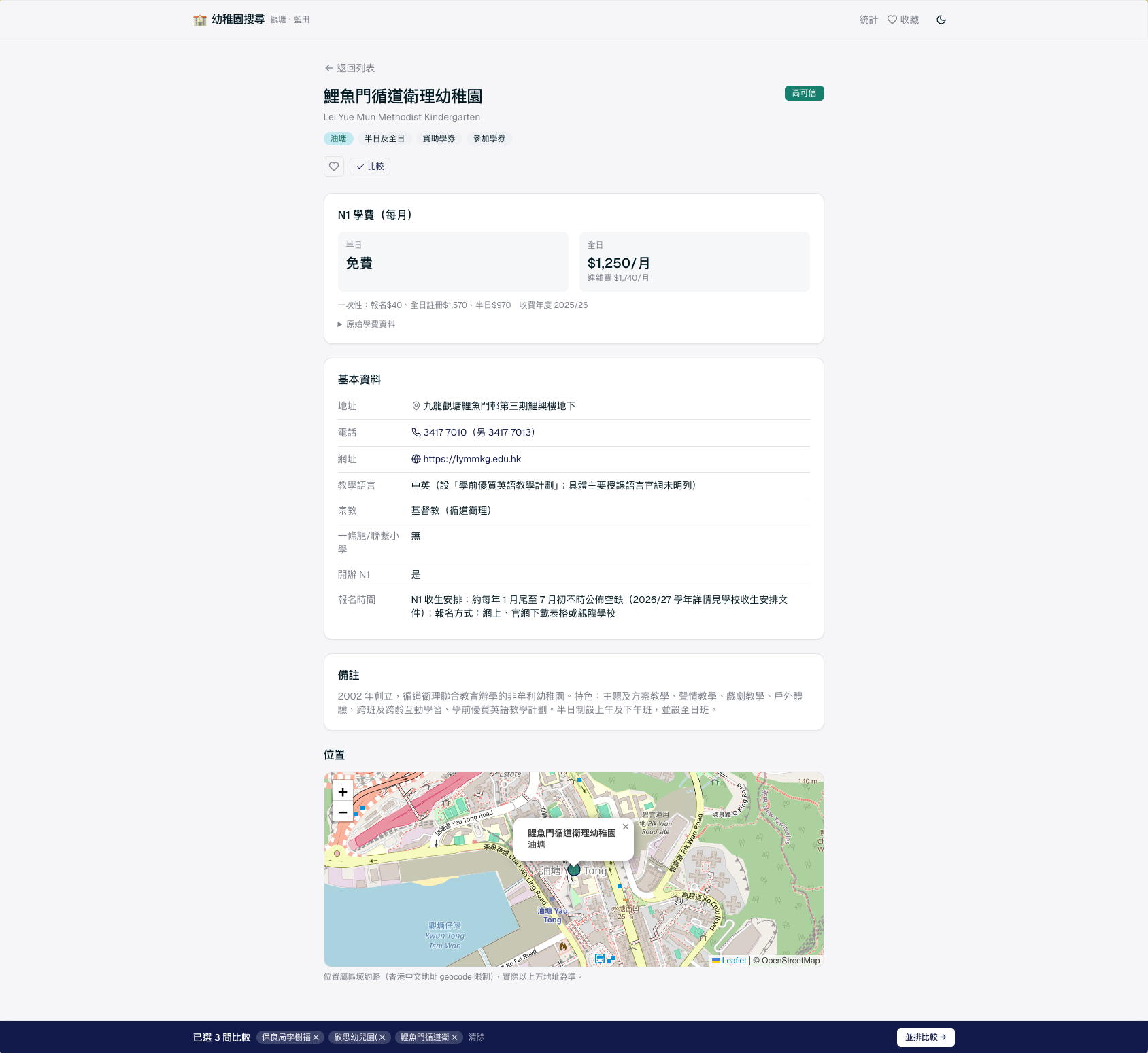Screen dimensions: 1148x1053
Task: Click the 觀塘 · 藍田 subtitle
Action: click(290, 20)
